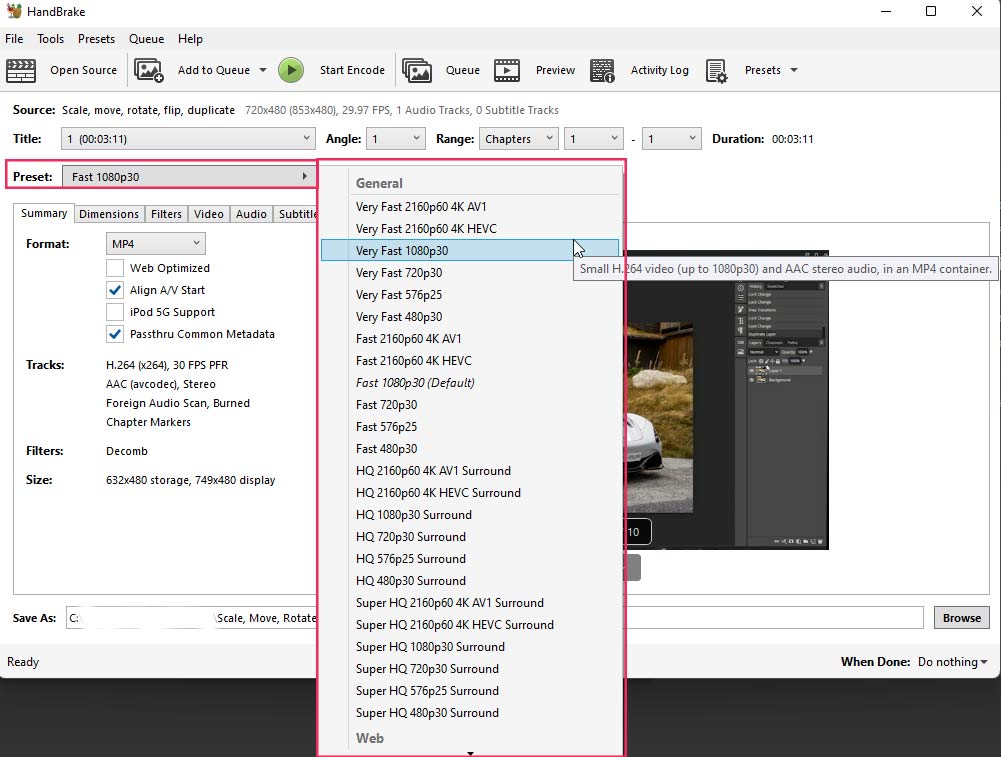Click the Presets document gear icon
The height and width of the screenshot is (757, 1001).
point(716,70)
